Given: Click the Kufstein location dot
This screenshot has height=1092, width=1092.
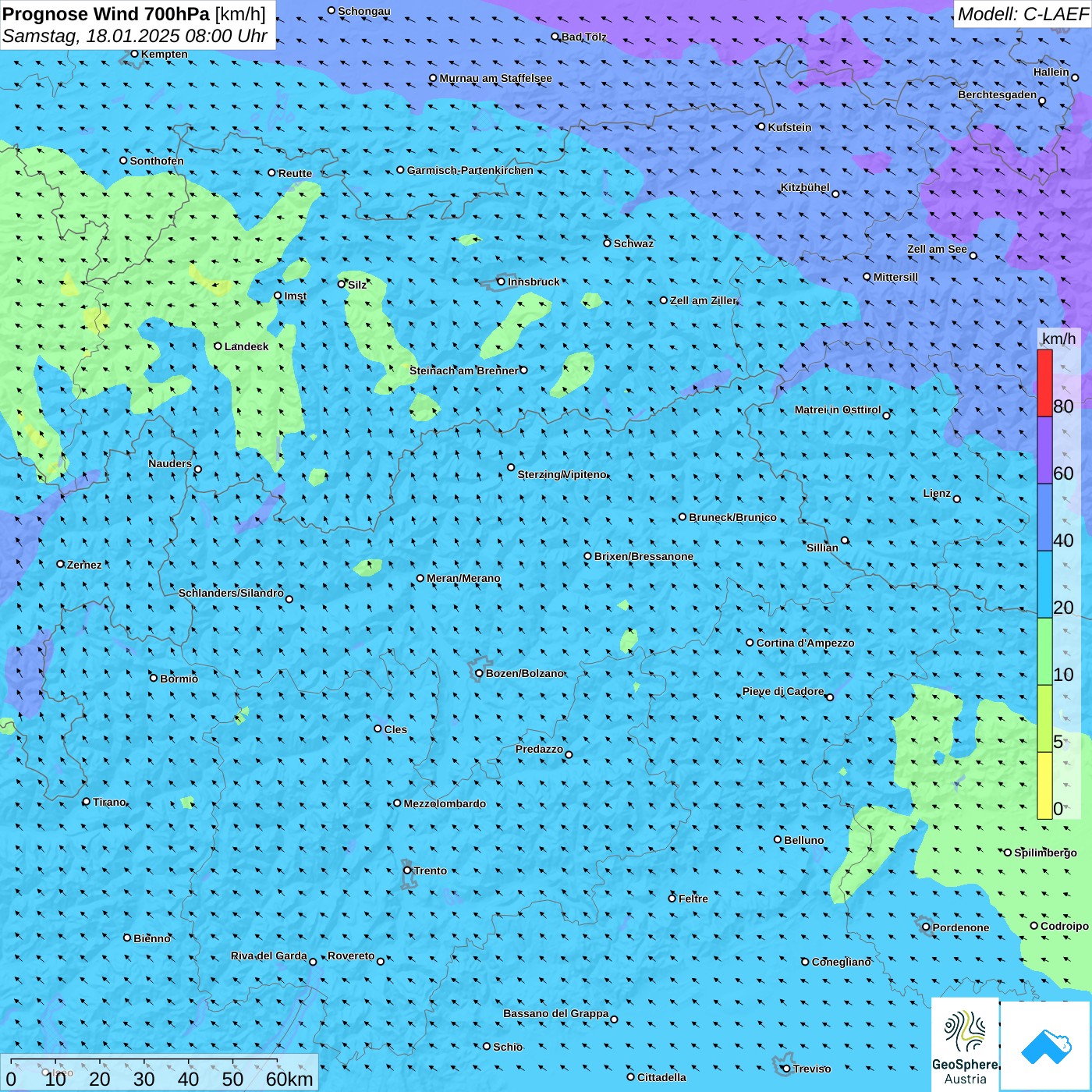Looking at the screenshot, I should point(761,126).
